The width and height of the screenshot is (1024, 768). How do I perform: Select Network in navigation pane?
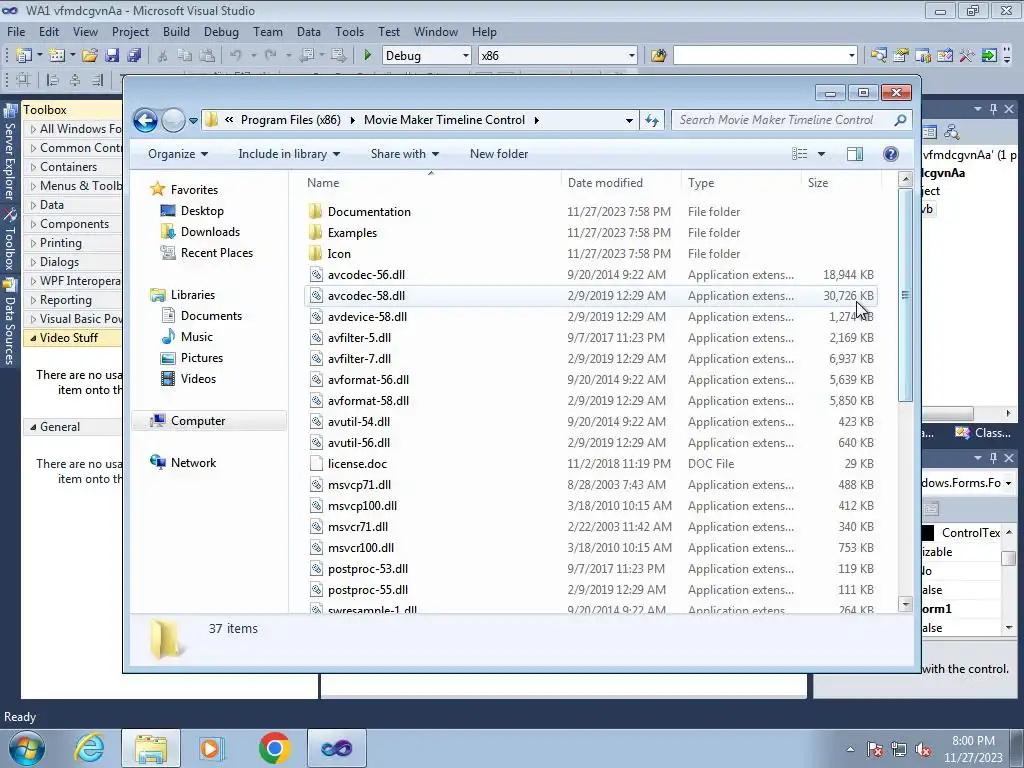(193, 463)
